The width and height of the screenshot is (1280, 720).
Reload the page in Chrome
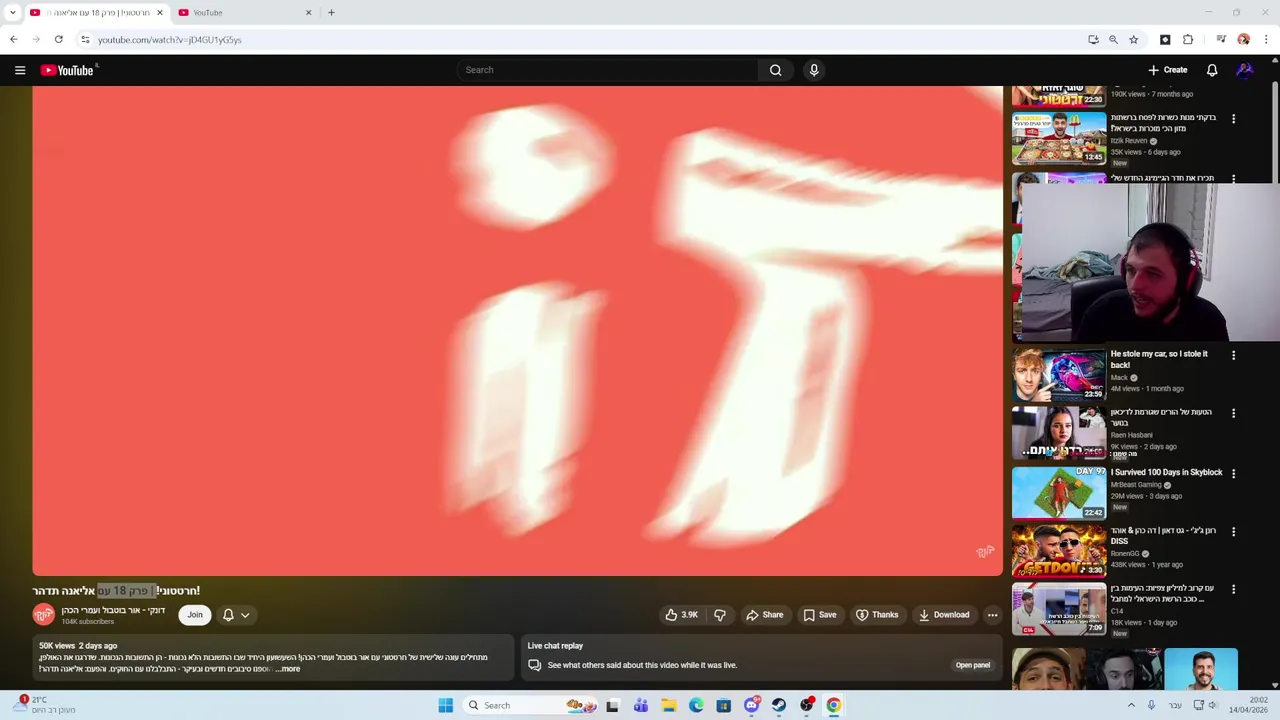[59, 40]
